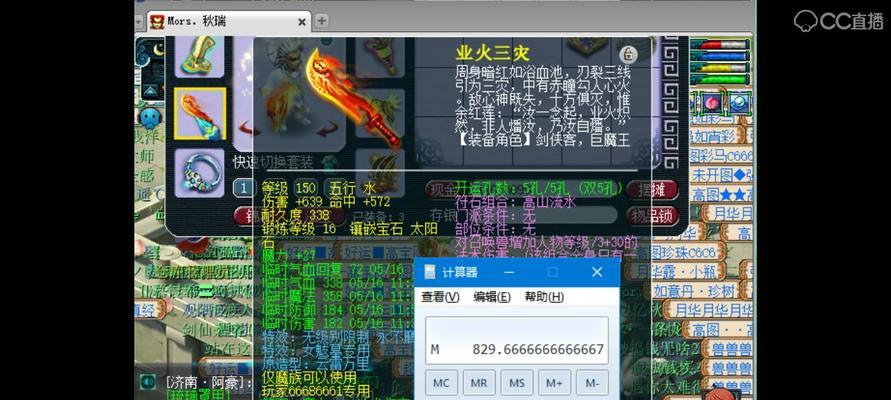The image size is (891, 400).
Task: Click the blue orb quick-item icon
Action: [x=738, y=103]
